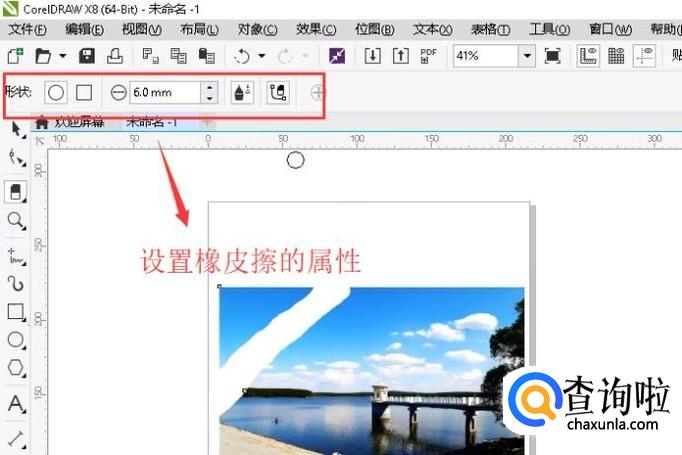Toggle full-screen preview

pyautogui.click(x=552, y=56)
